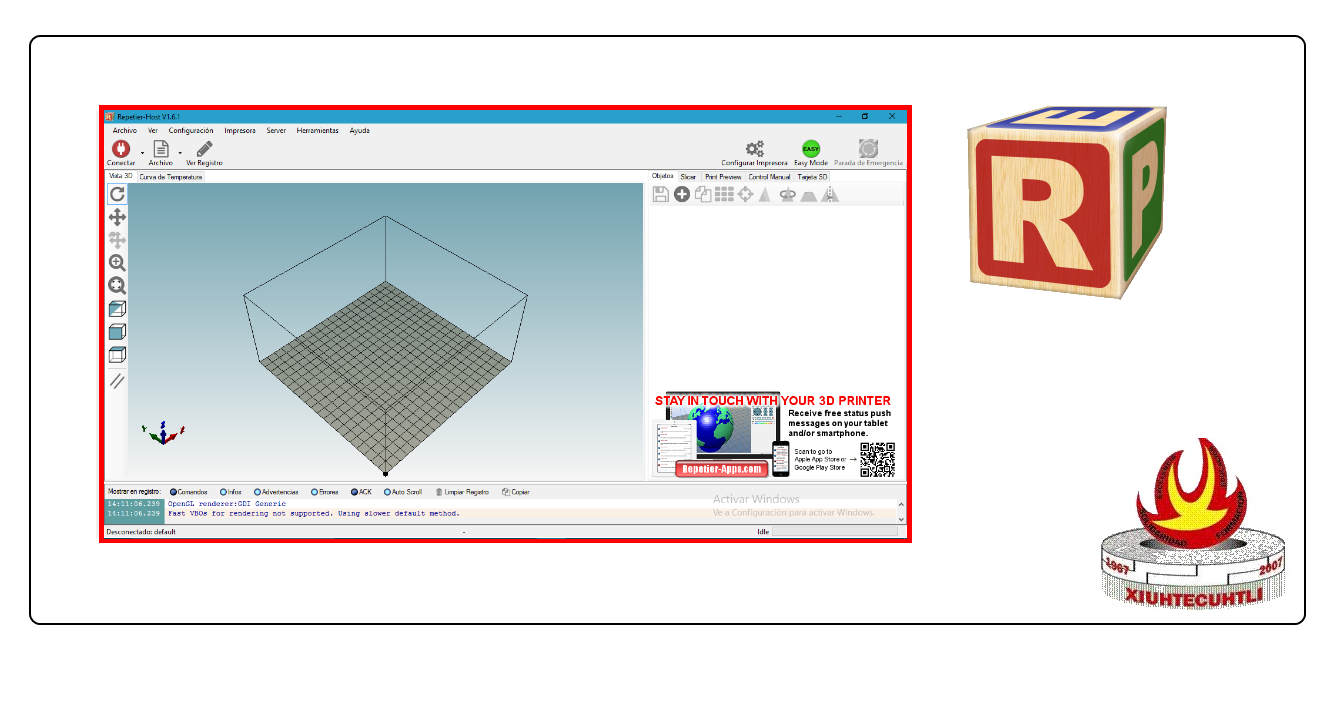
Task: Click the log panel scrollbar
Action: pyautogui.click(x=901, y=511)
